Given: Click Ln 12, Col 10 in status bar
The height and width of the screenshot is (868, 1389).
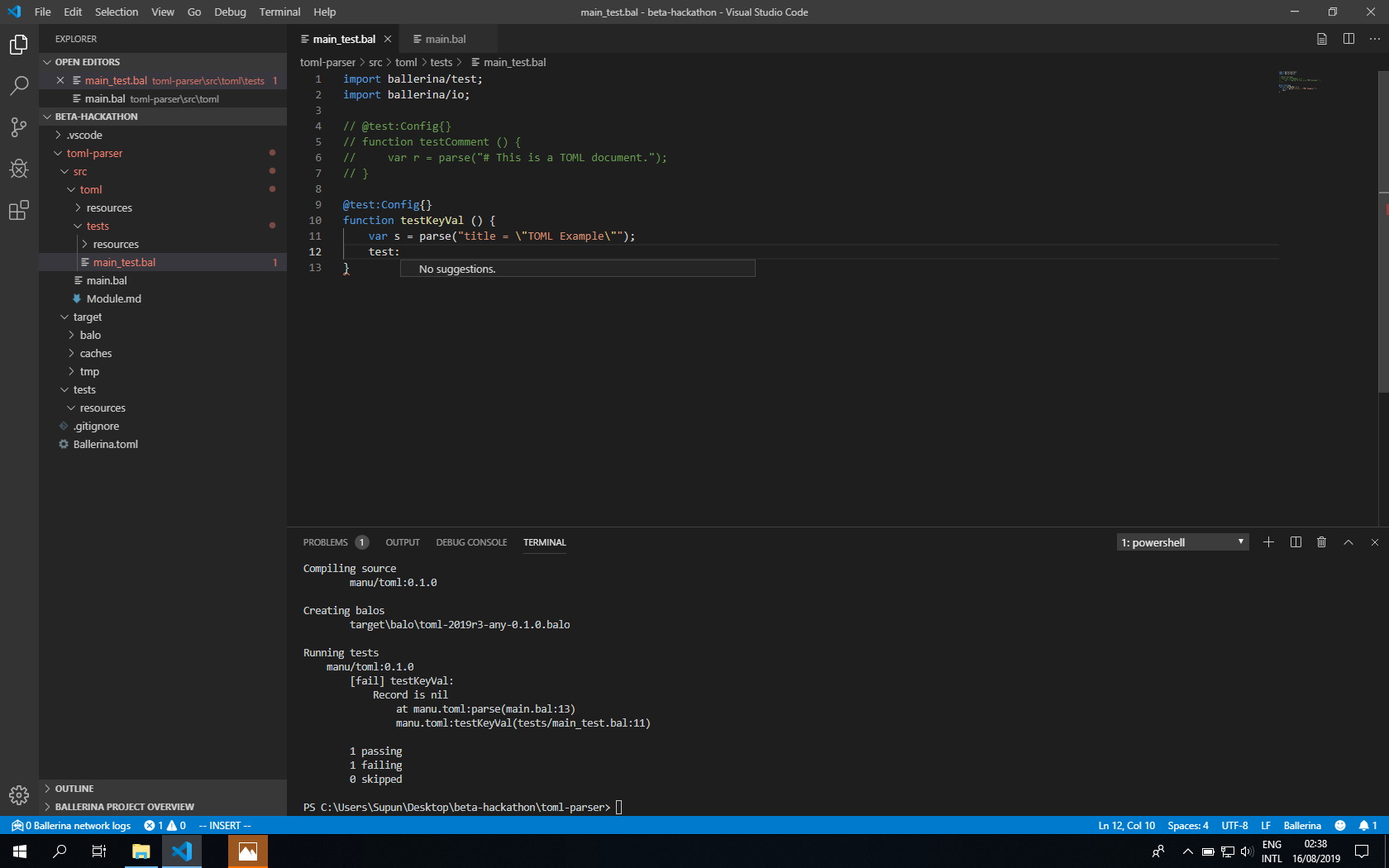Looking at the screenshot, I should 1126,826.
